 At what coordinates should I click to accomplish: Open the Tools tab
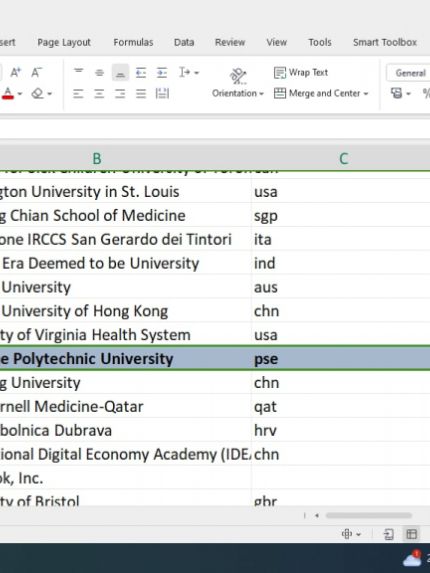[x=320, y=42]
